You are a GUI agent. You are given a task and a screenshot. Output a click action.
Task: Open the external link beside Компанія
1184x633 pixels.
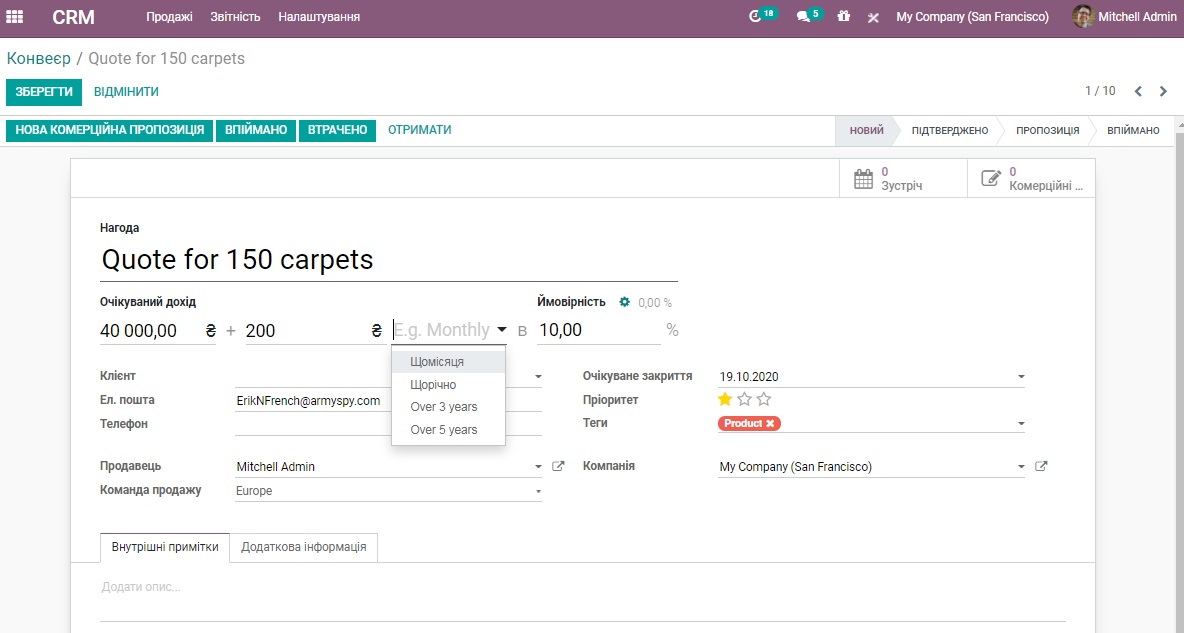pos(1041,467)
